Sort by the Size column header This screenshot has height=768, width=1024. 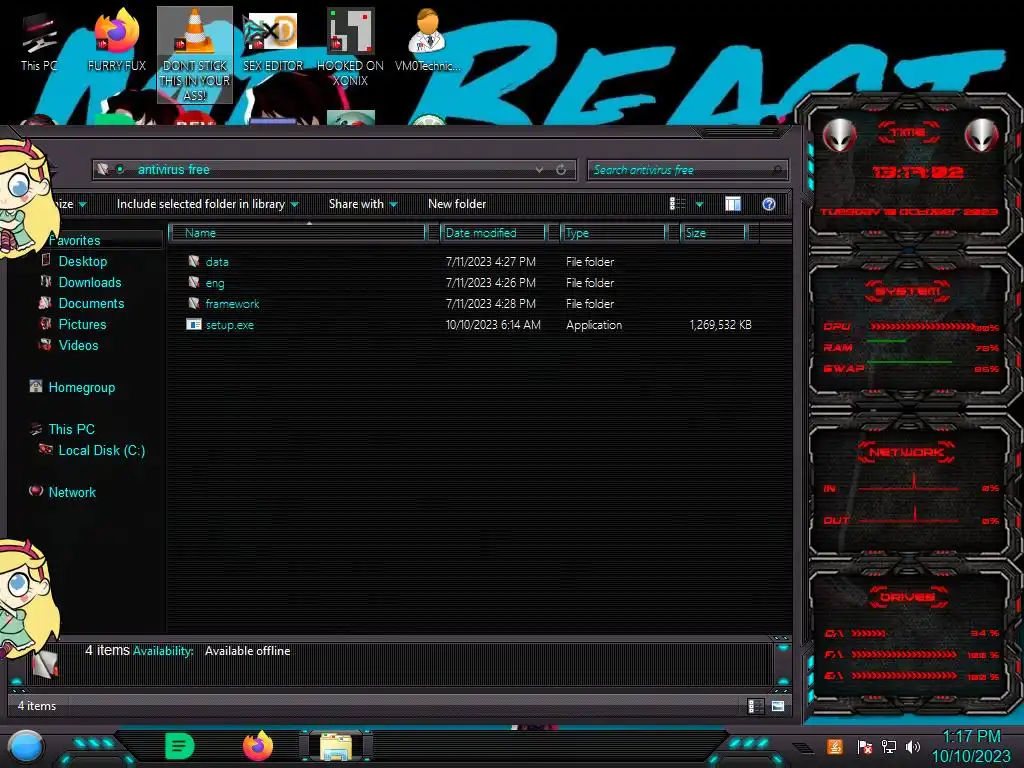(713, 232)
